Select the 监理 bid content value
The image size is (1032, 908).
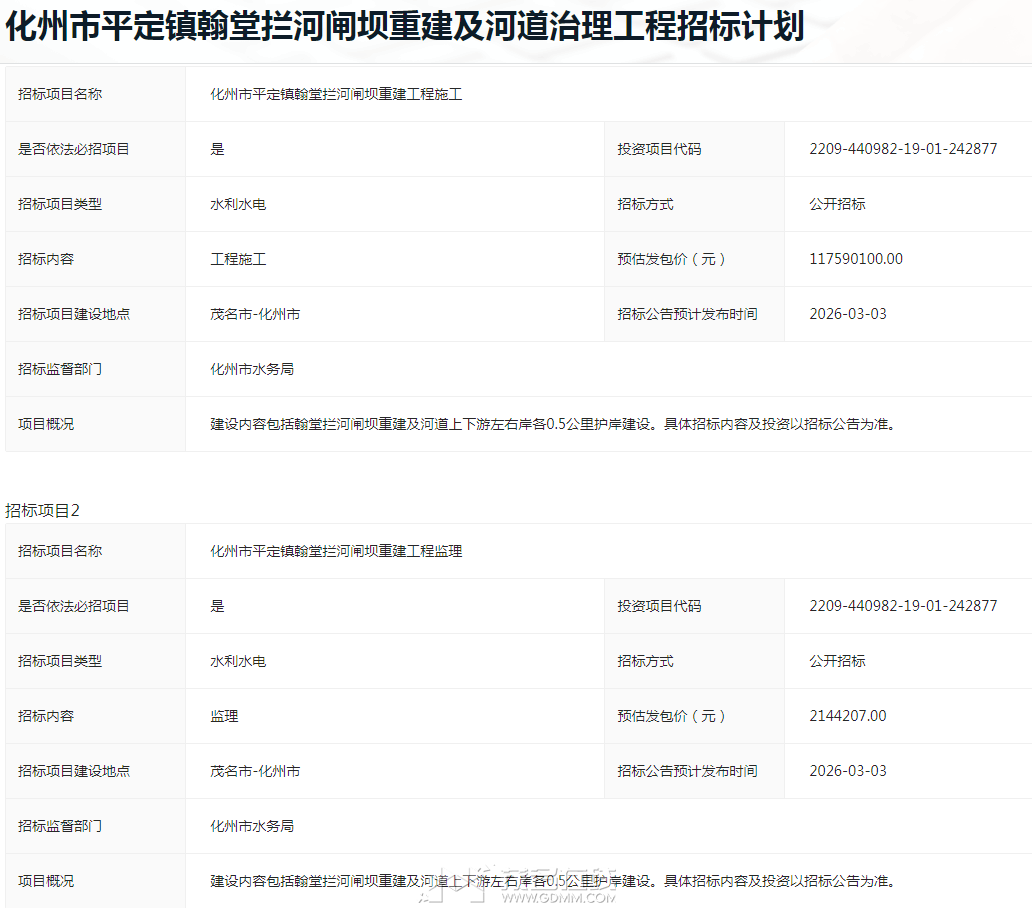[x=224, y=716]
